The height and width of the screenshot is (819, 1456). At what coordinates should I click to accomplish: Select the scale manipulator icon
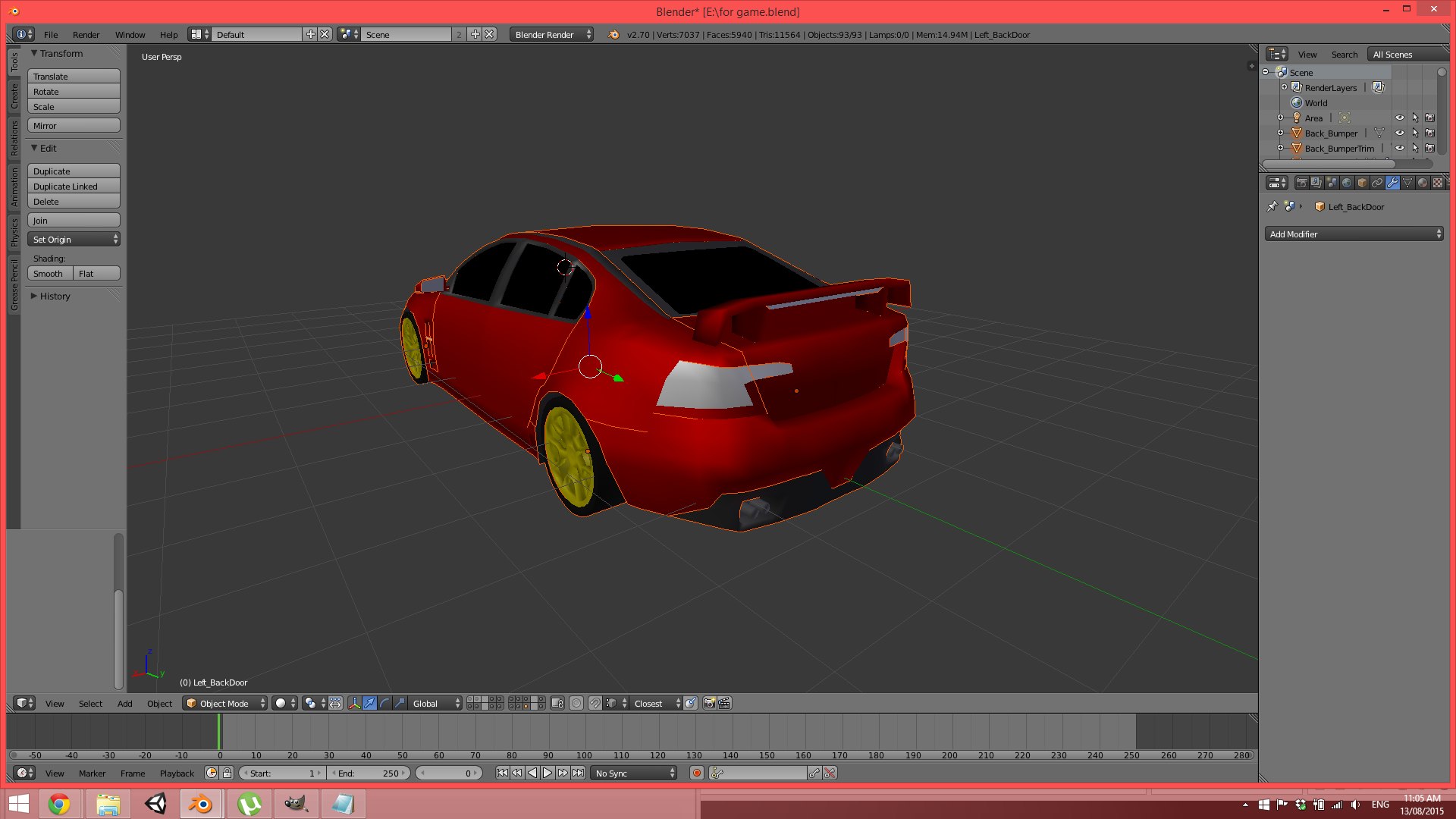pyautogui.click(x=400, y=704)
